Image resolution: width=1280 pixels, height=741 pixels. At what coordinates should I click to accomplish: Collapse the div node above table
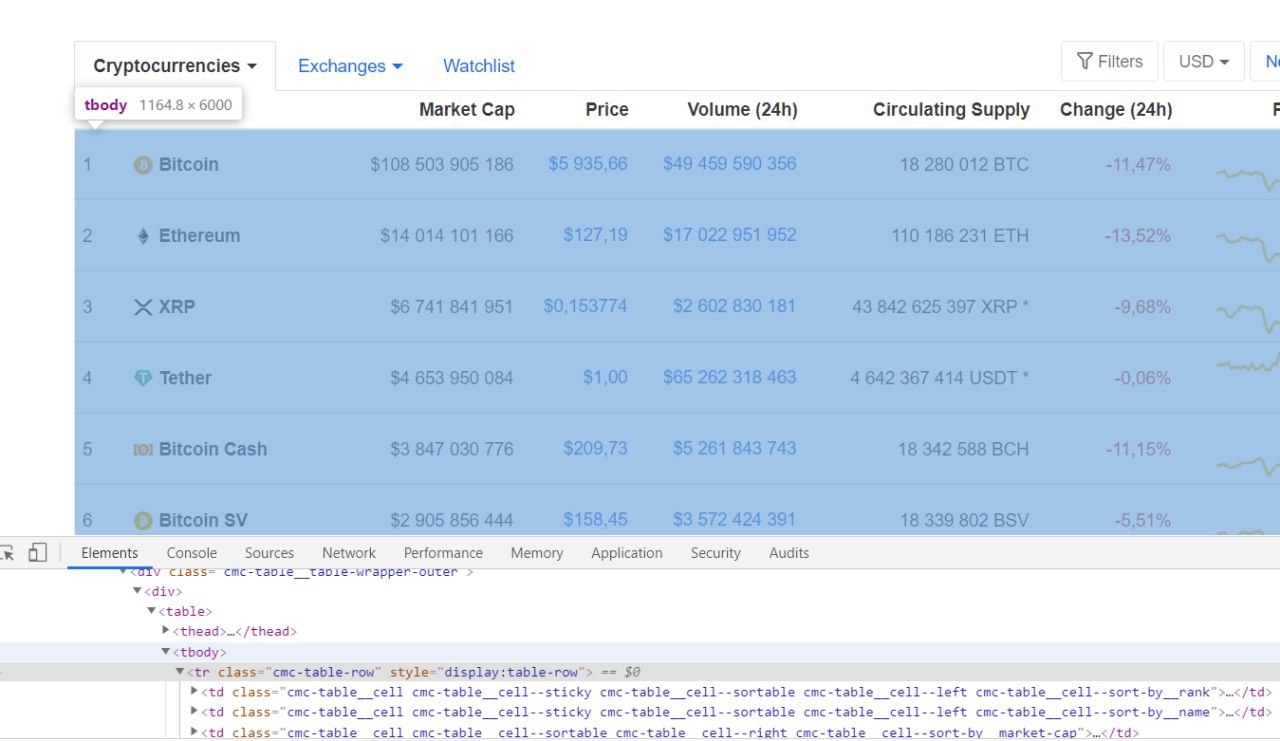coord(137,591)
